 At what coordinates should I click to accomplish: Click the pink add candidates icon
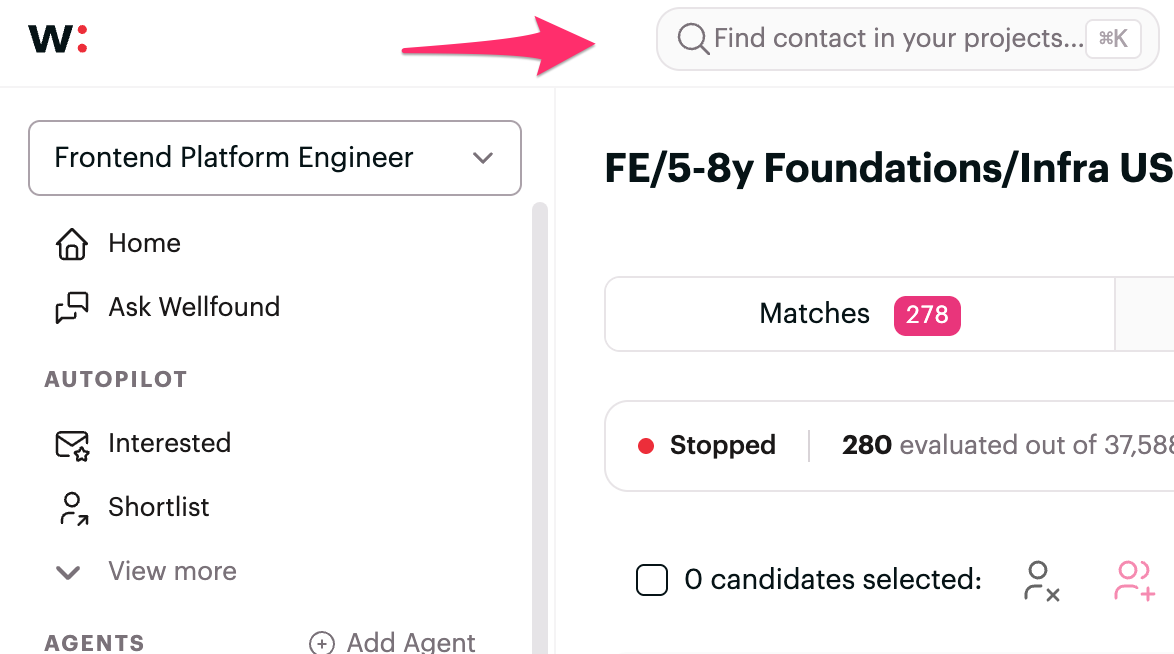1135,580
